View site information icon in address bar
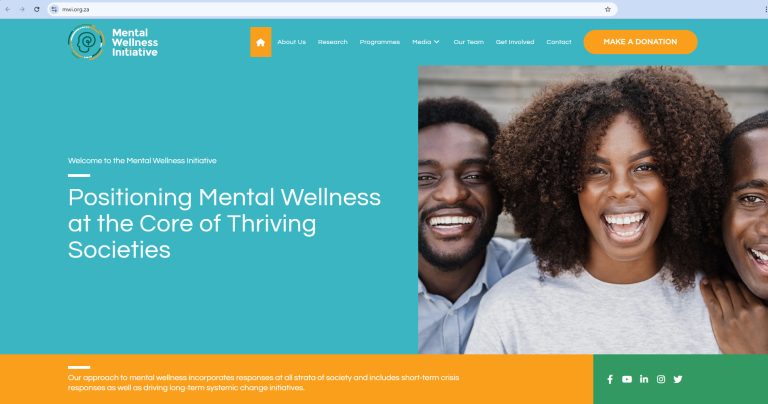The width and height of the screenshot is (768, 404). click(x=54, y=9)
